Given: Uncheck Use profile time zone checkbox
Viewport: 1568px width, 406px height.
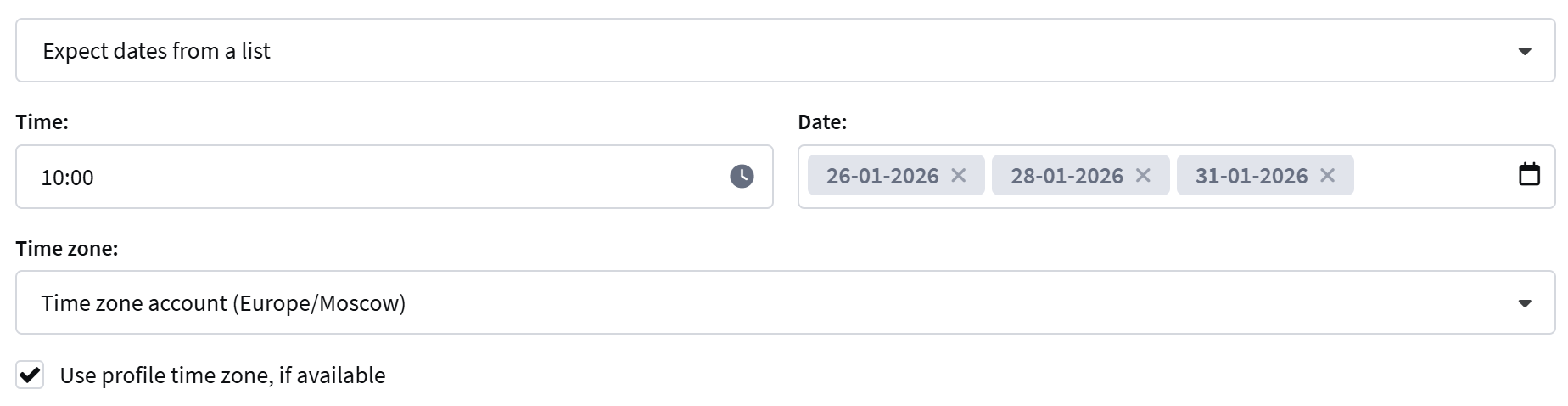Looking at the screenshot, I should pos(30,375).
